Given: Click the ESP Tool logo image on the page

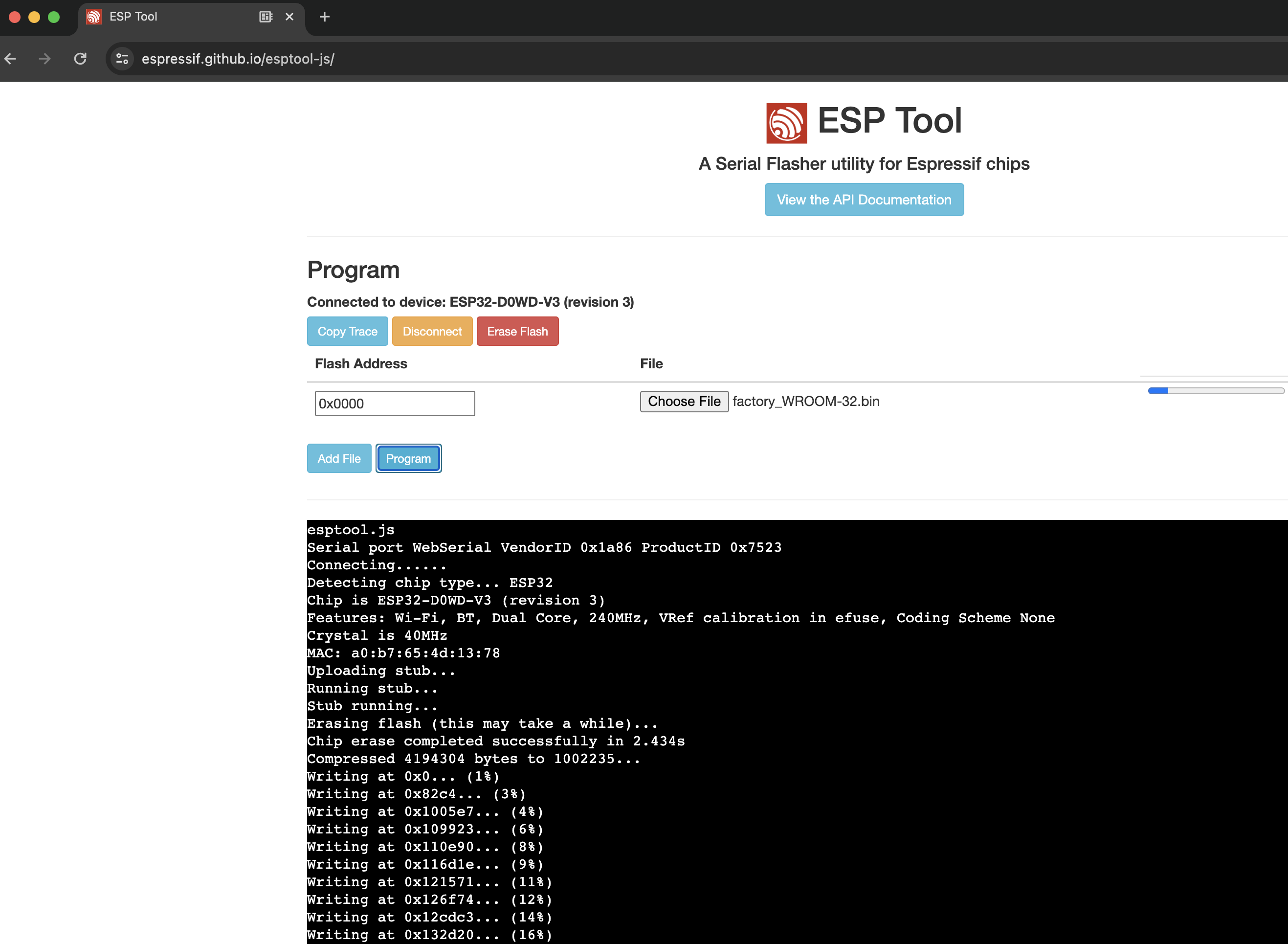Looking at the screenshot, I should click(786, 121).
